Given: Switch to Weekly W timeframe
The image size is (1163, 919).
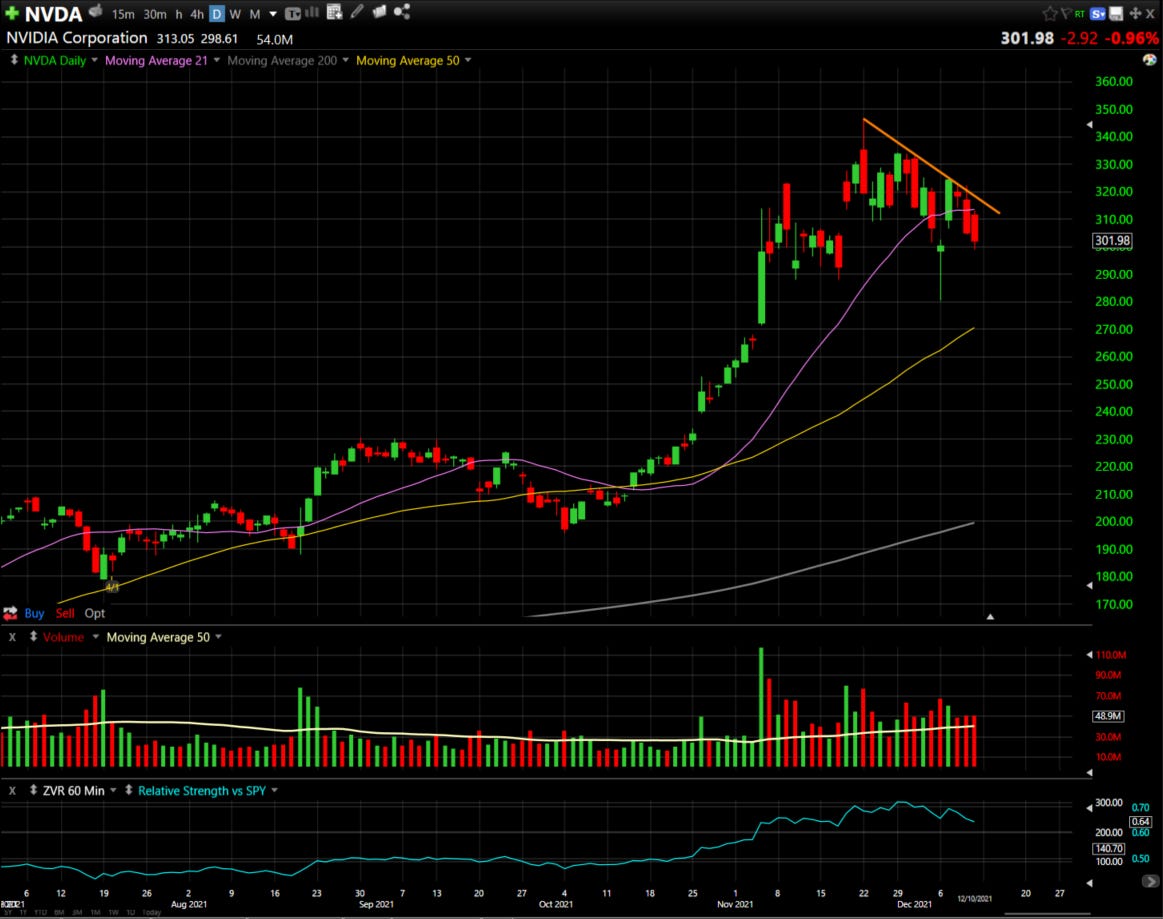Looking at the screenshot, I should point(235,14).
